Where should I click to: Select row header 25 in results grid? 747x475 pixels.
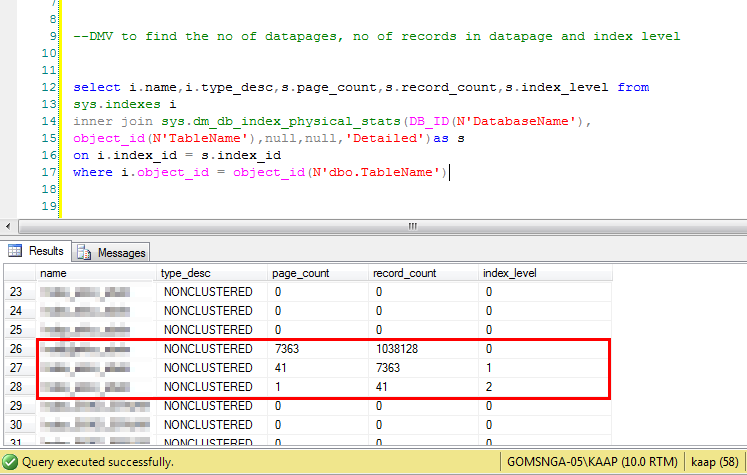click(x=20, y=330)
